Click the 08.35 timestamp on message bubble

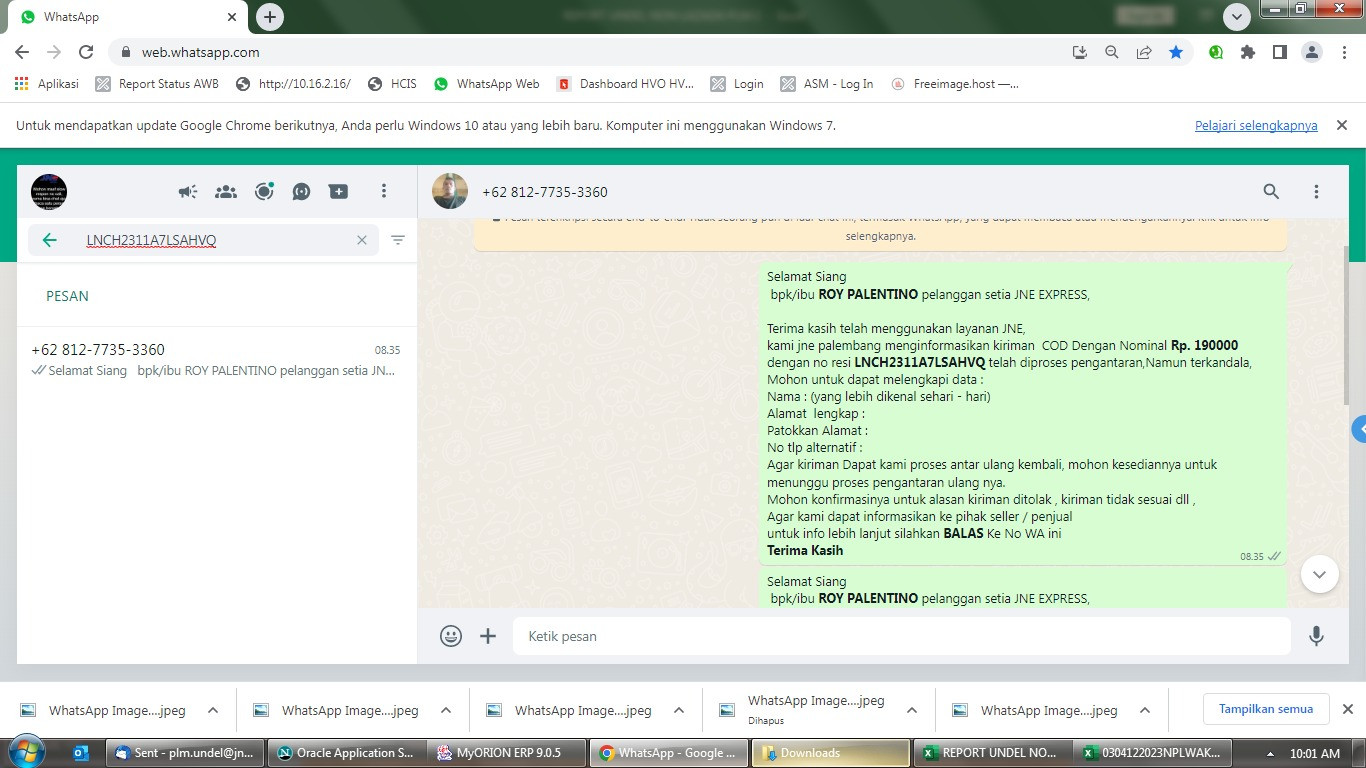[x=1252, y=556]
